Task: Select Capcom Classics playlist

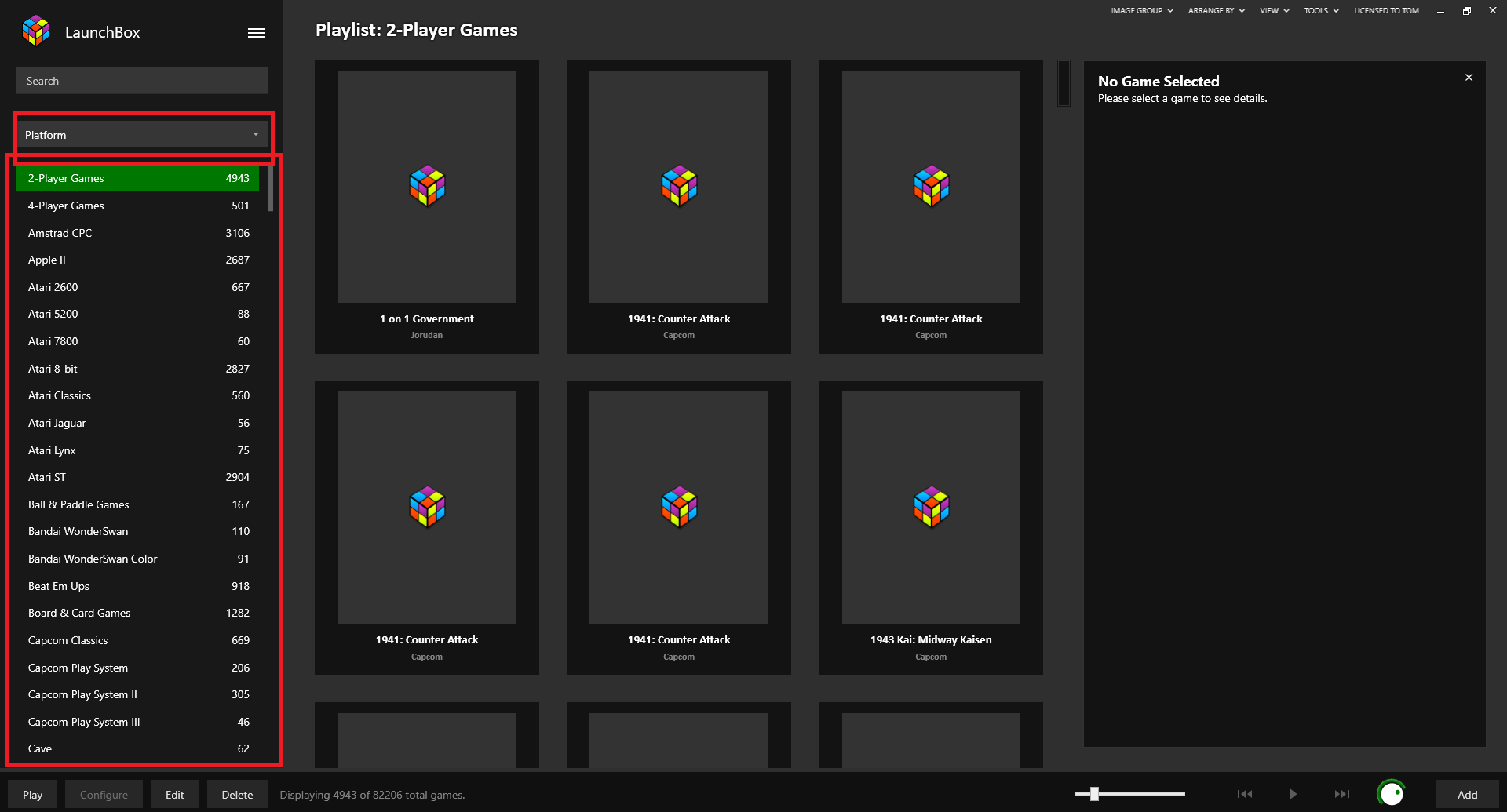Action: click(137, 640)
